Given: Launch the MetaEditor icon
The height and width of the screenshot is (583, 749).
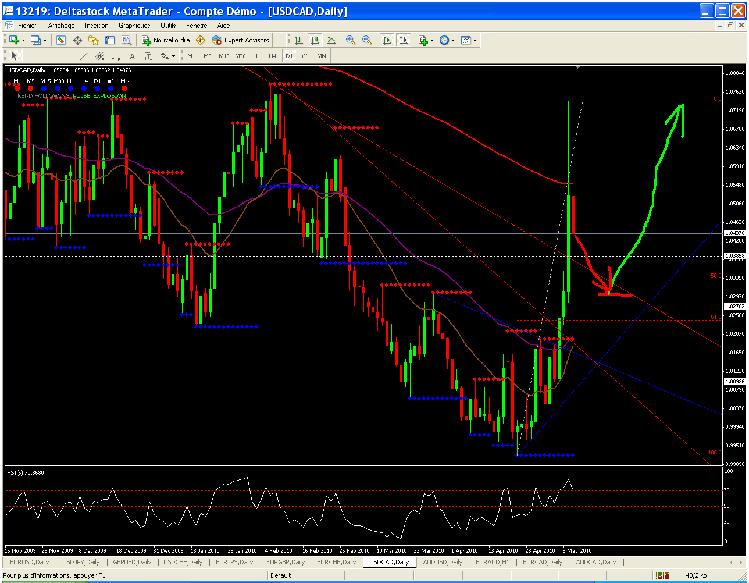Looking at the screenshot, I should (201, 40).
